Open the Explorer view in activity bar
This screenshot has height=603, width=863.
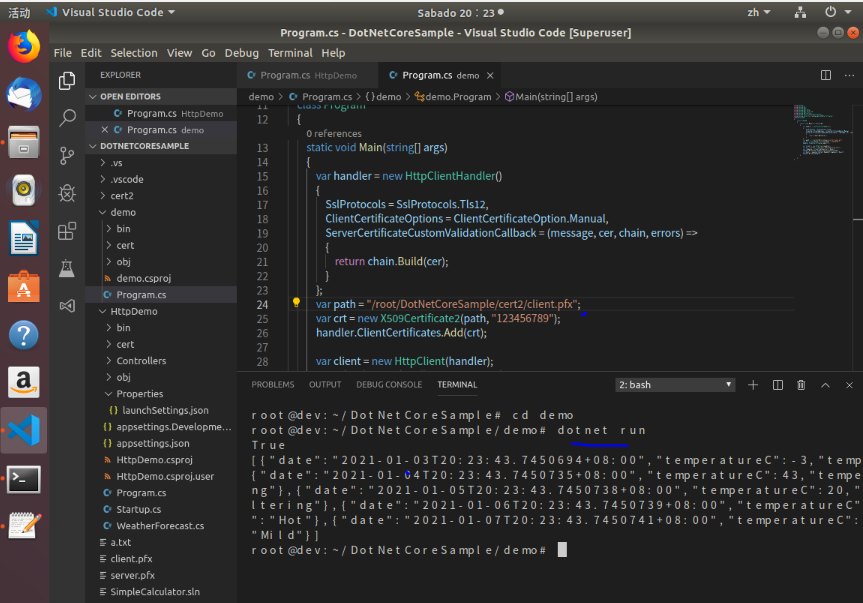pyautogui.click(x=67, y=81)
